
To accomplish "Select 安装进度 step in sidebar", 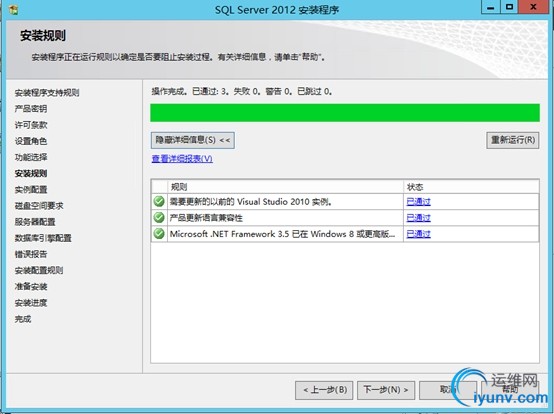I will 31,303.
